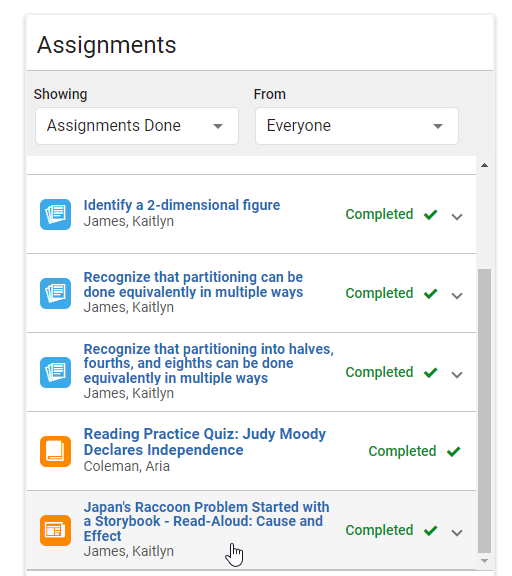Open Reading Practice Quiz: Judy Moody link
This screenshot has height=576, width=512.
click(205, 442)
